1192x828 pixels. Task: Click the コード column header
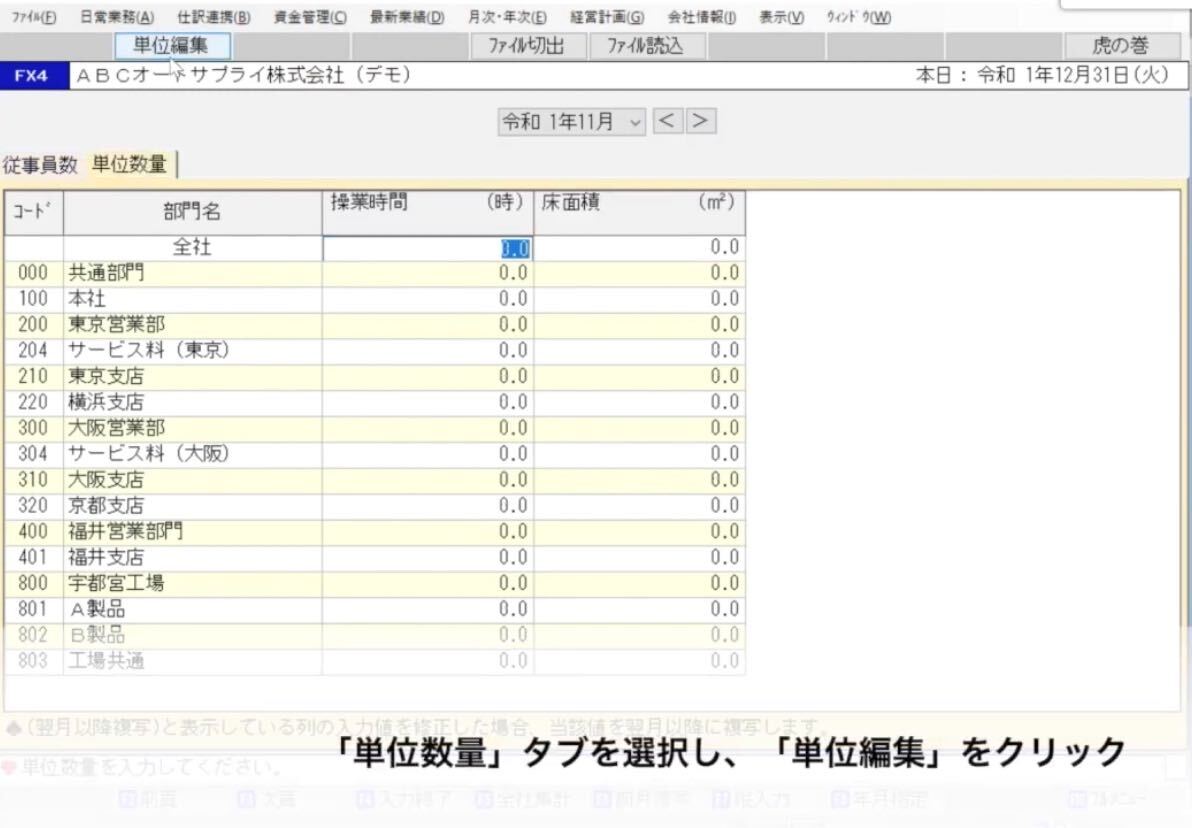coord(33,212)
